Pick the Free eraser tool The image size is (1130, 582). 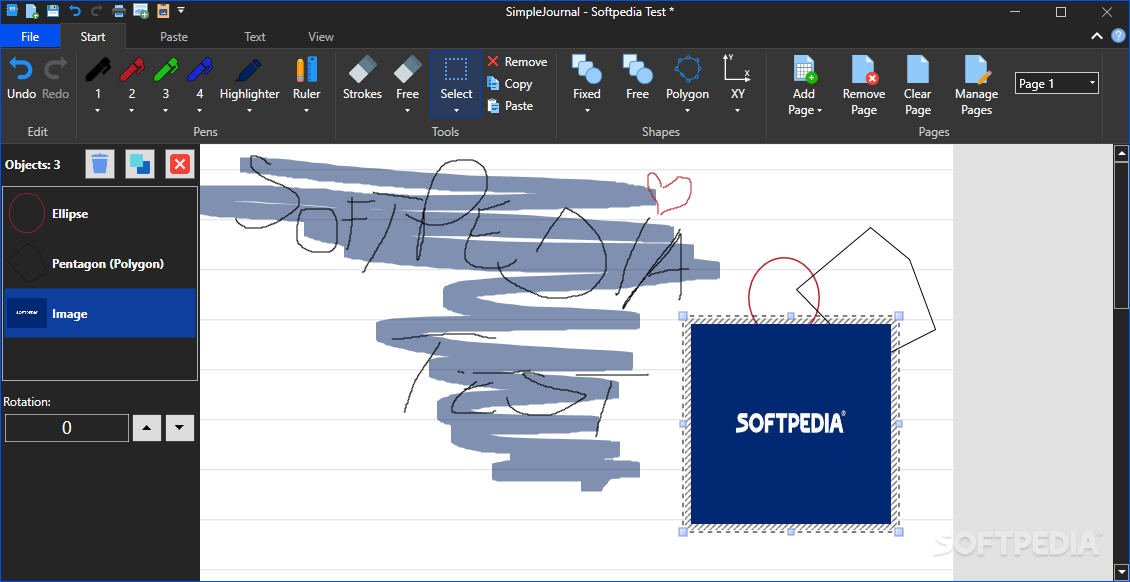tap(407, 78)
